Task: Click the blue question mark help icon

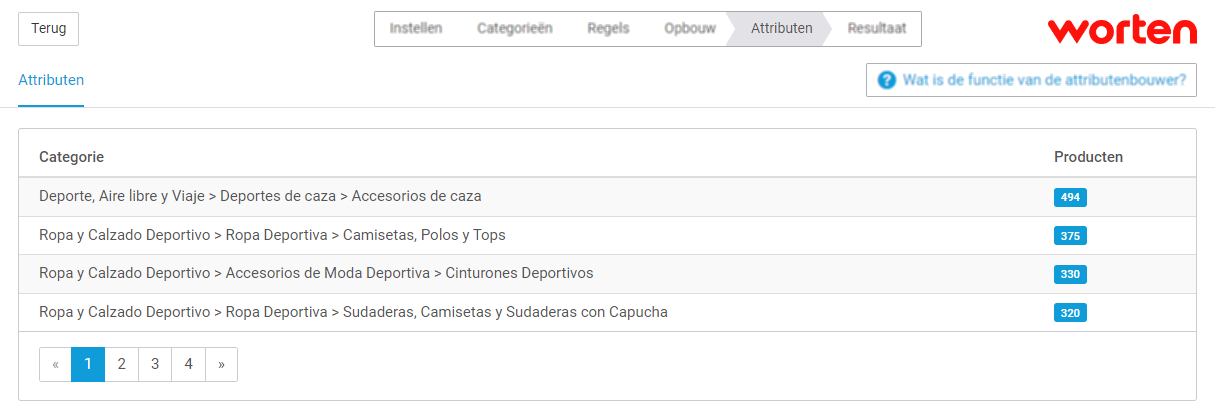Action: [x=886, y=80]
